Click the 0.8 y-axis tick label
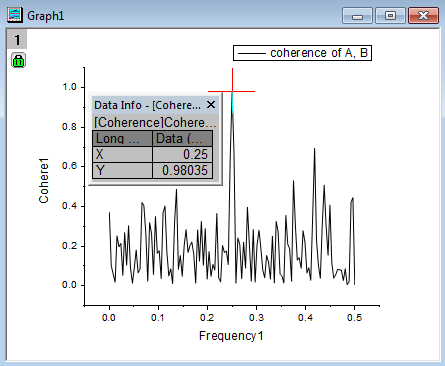The height and width of the screenshot is (366, 445). (x=69, y=127)
